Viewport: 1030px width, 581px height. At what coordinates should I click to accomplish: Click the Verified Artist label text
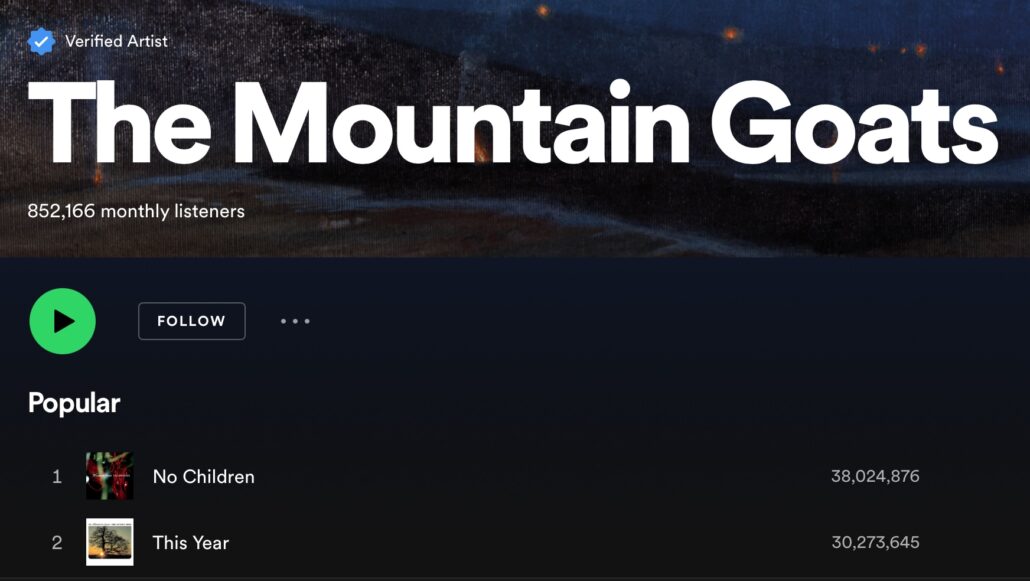pos(116,41)
